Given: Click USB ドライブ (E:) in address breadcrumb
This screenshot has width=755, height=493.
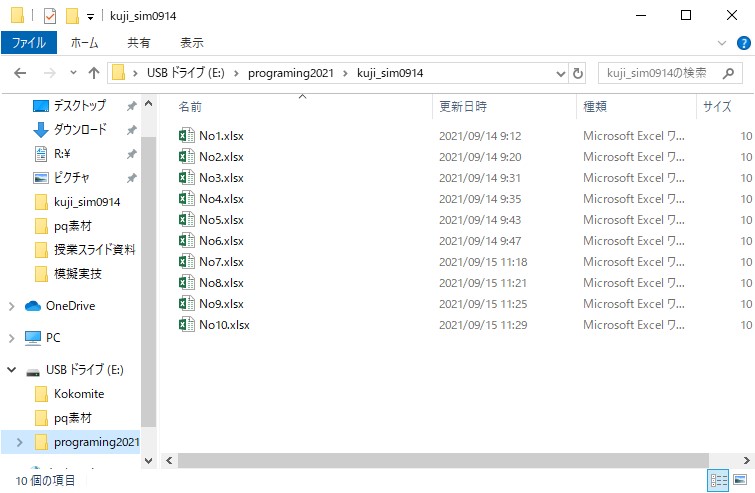Looking at the screenshot, I should (186, 73).
